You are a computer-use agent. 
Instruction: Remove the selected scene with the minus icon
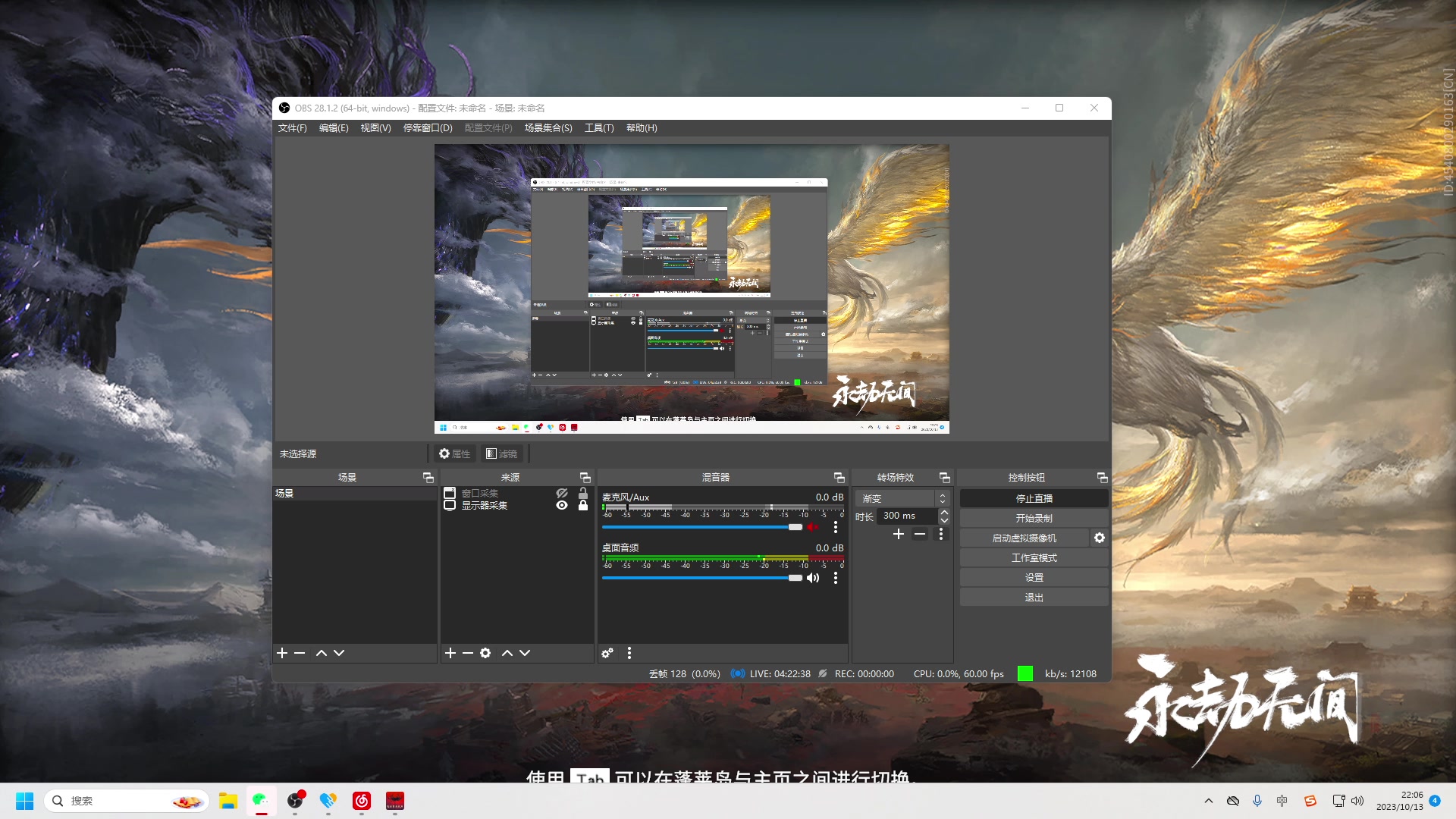pos(300,653)
